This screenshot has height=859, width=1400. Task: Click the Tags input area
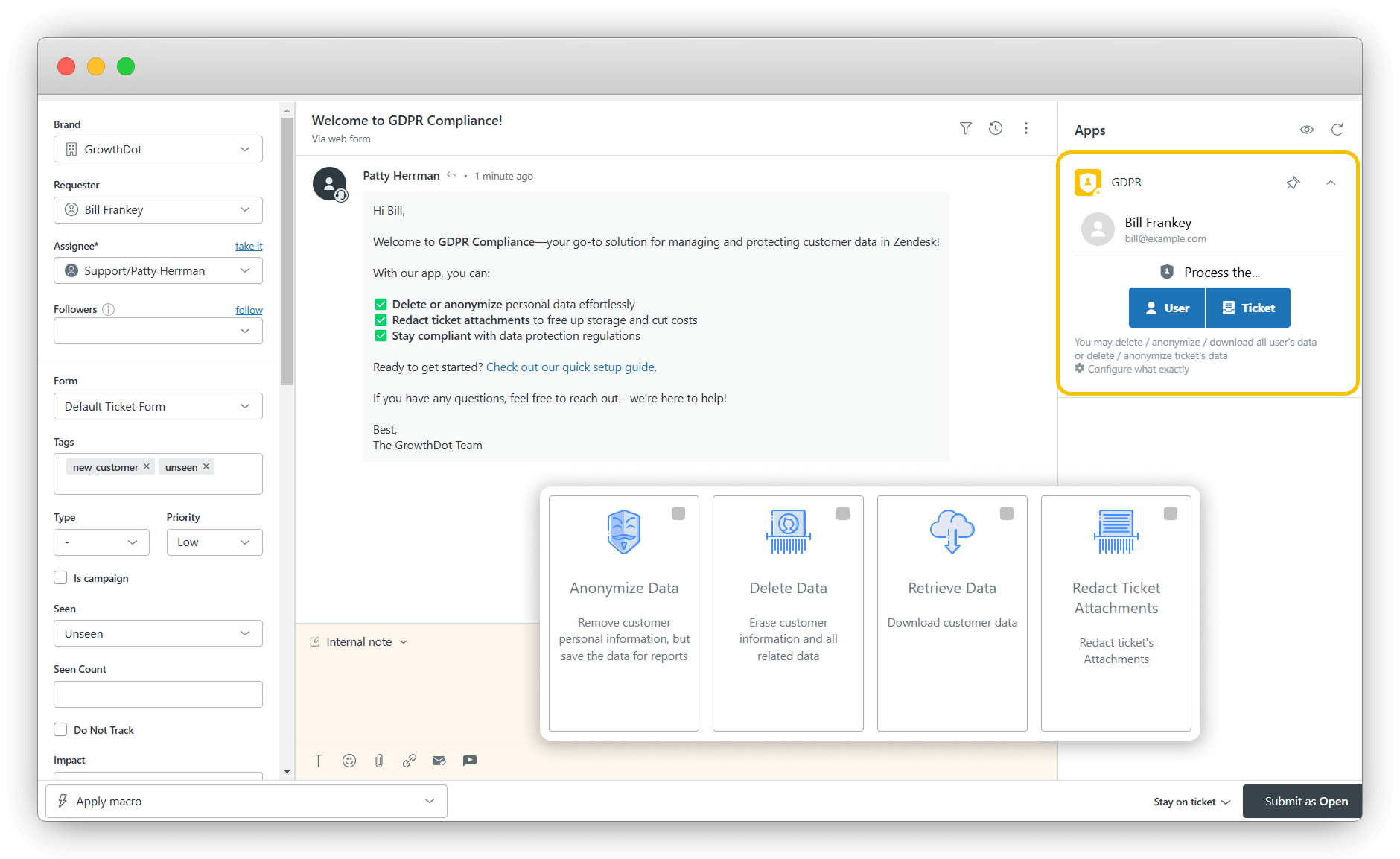pos(158,474)
